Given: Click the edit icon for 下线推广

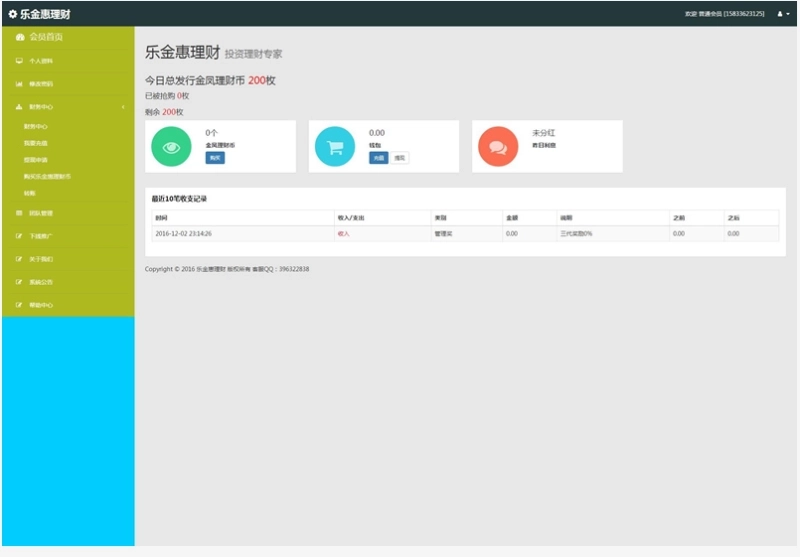Looking at the screenshot, I should pyautogui.click(x=19, y=236).
